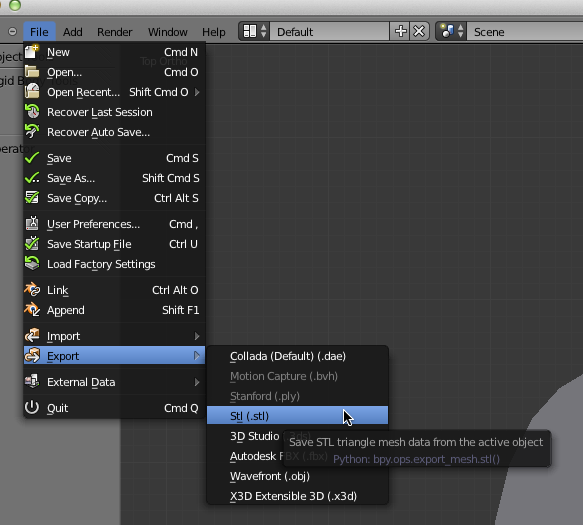The width and height of the screenshot is (583, 525).
Task: Open User Preferences...
Action: coord(114,224)
